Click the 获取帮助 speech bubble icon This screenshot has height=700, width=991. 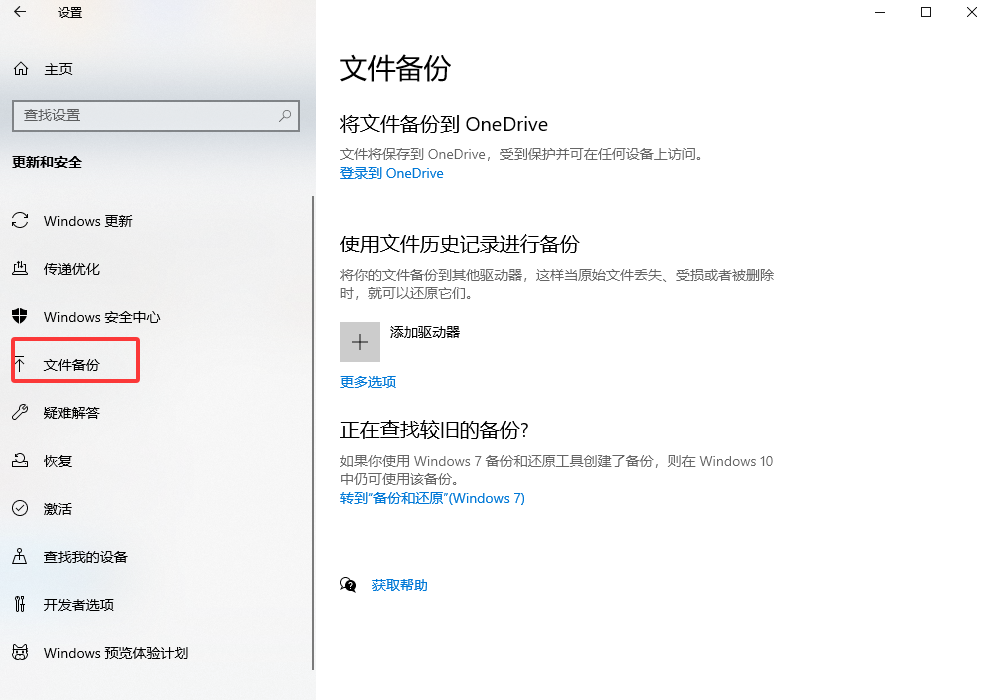pyautogui.click(x=348, y=584)
